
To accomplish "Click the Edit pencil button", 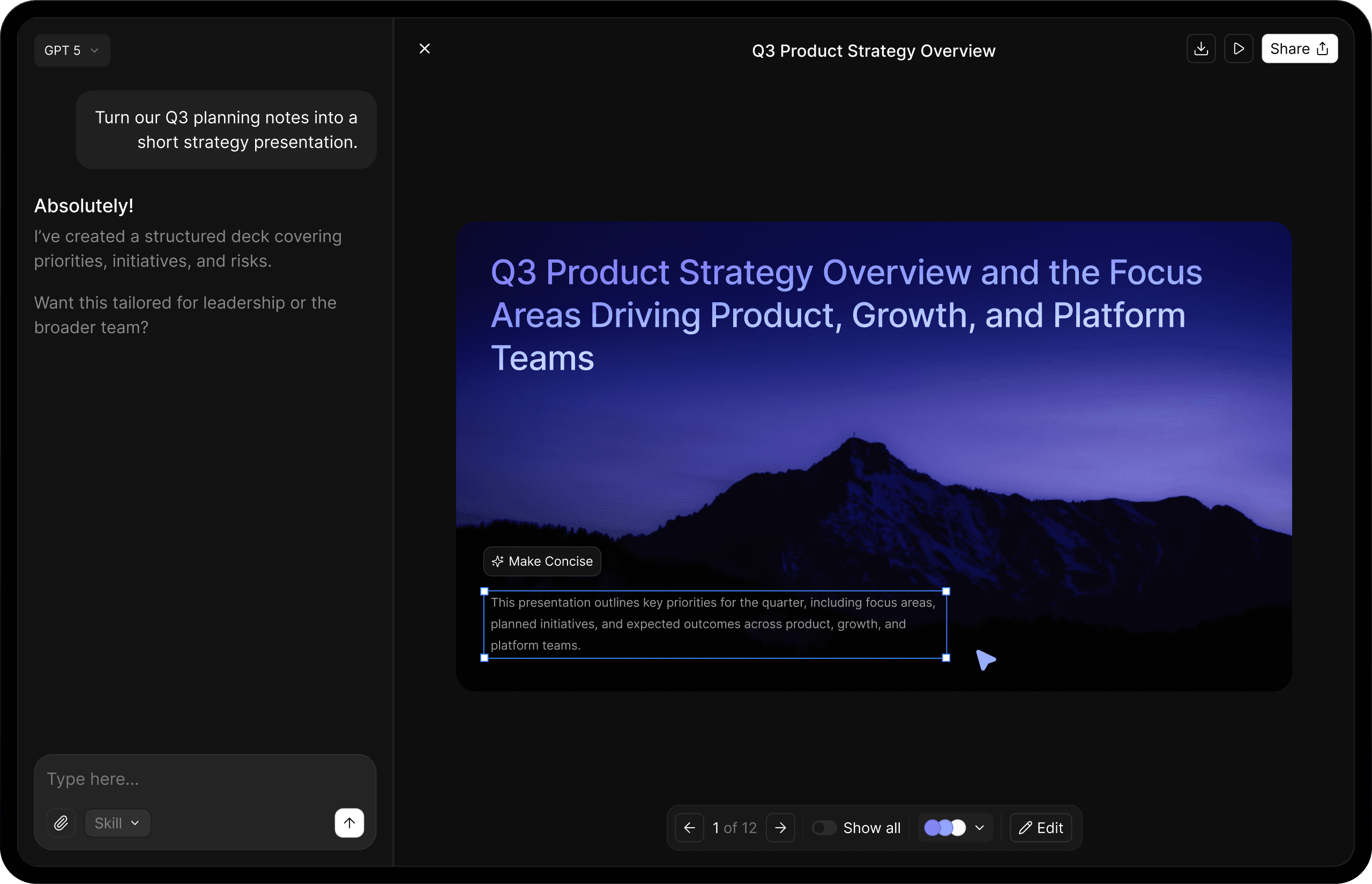I will point(1041,828).
